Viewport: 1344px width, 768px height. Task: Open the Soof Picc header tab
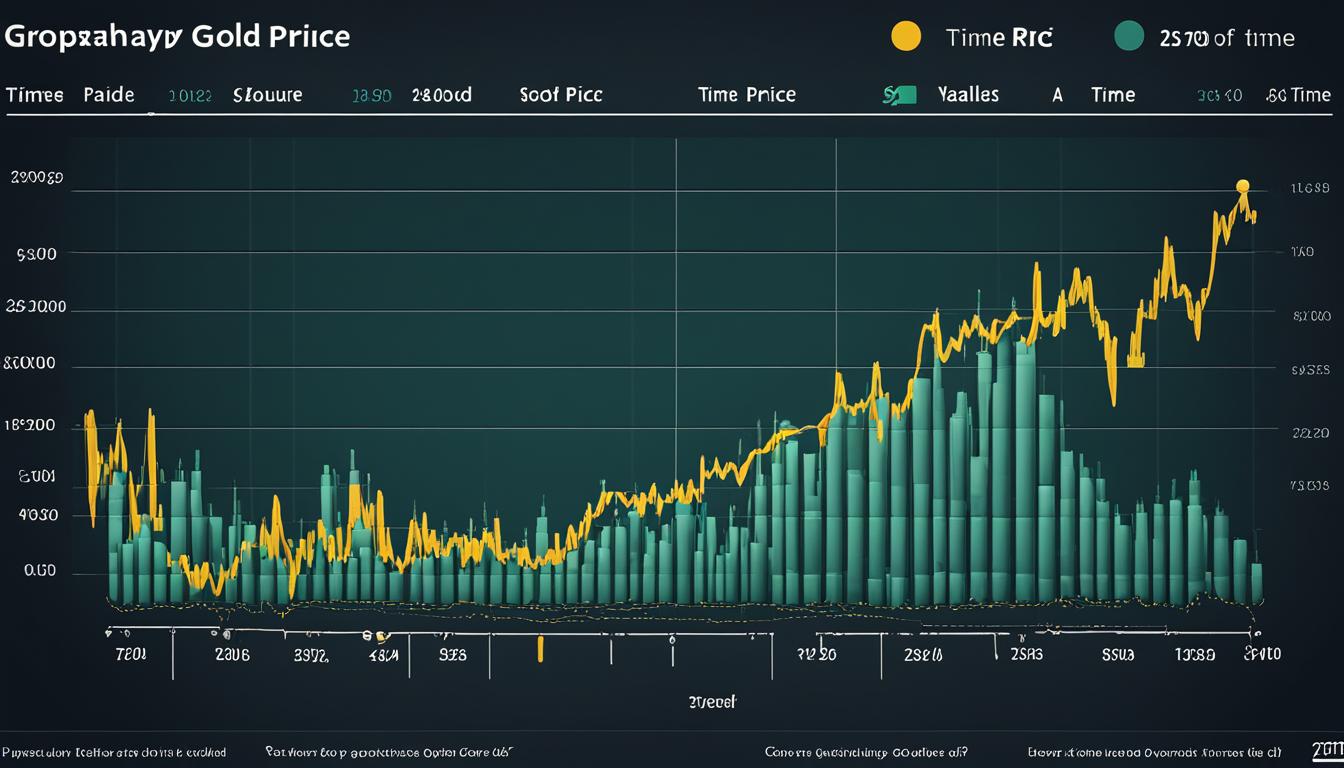561,95
